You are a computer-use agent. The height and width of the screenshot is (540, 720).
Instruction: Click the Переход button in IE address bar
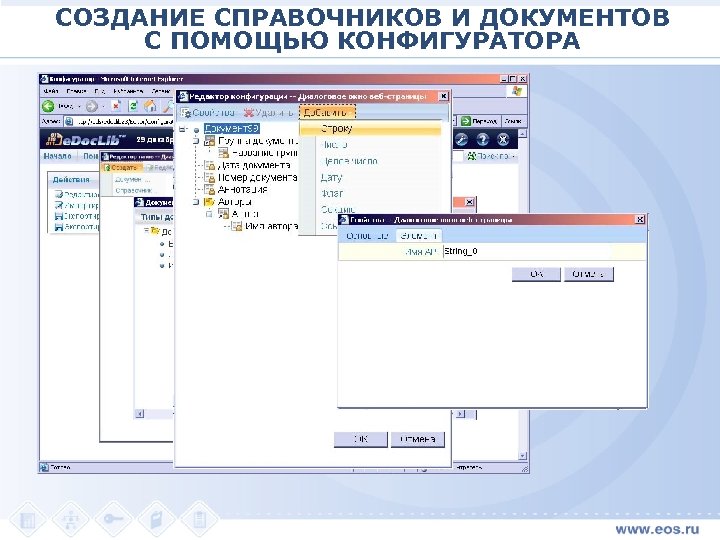pos(480,121)
